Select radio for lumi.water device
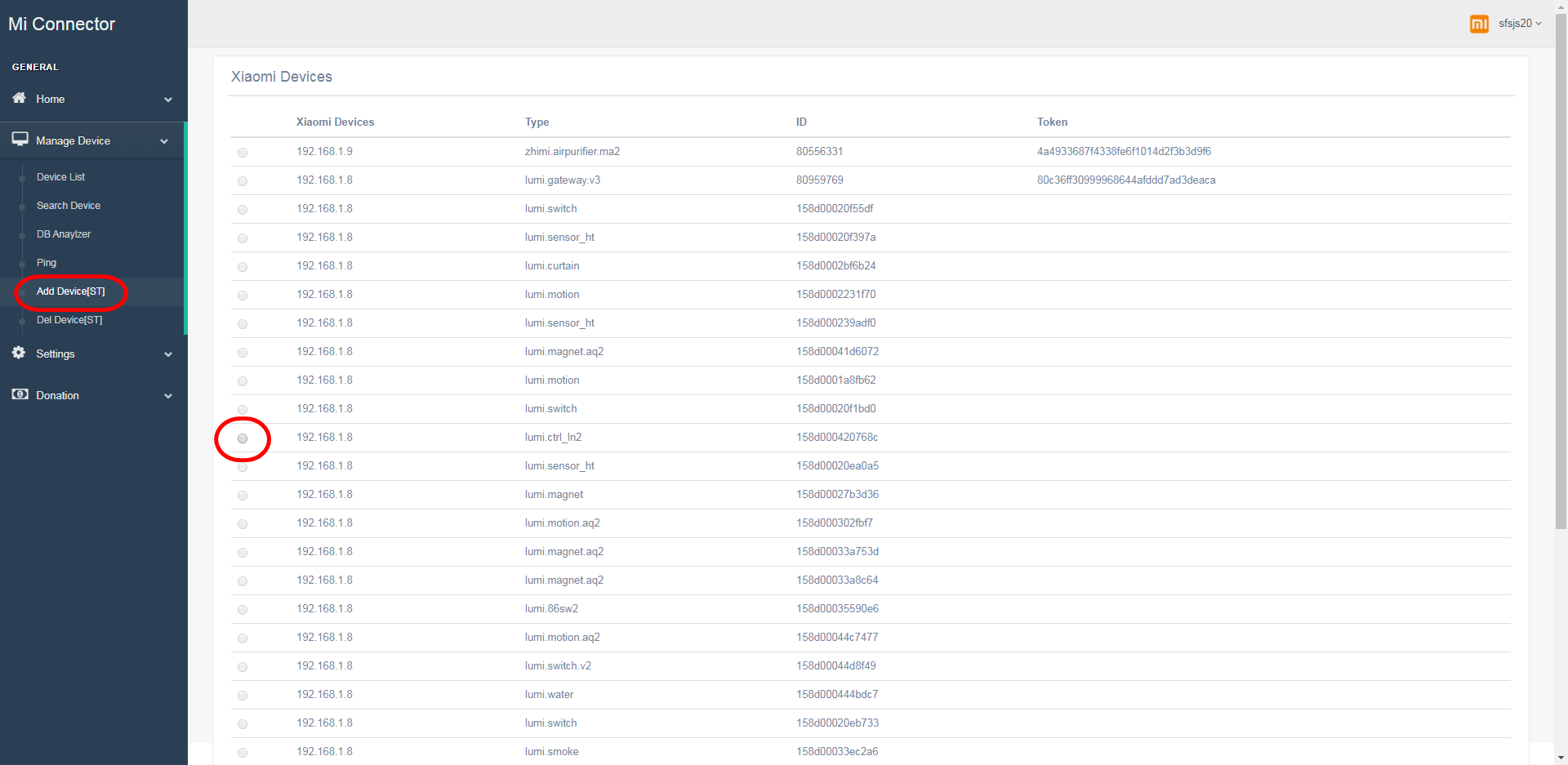This screenshot has height=765, width=1568. pyautogui.click(x=243, y=696)
